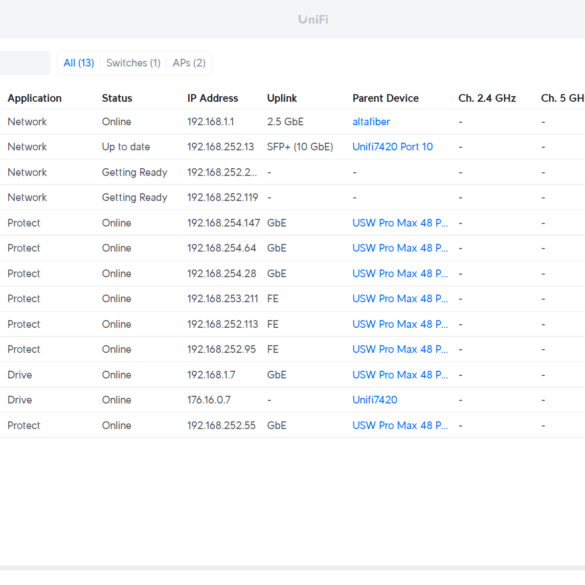585x585 pixels.
Task: Sort by the Ch. 2.4 GHz column
Action: tap(487, 98)
